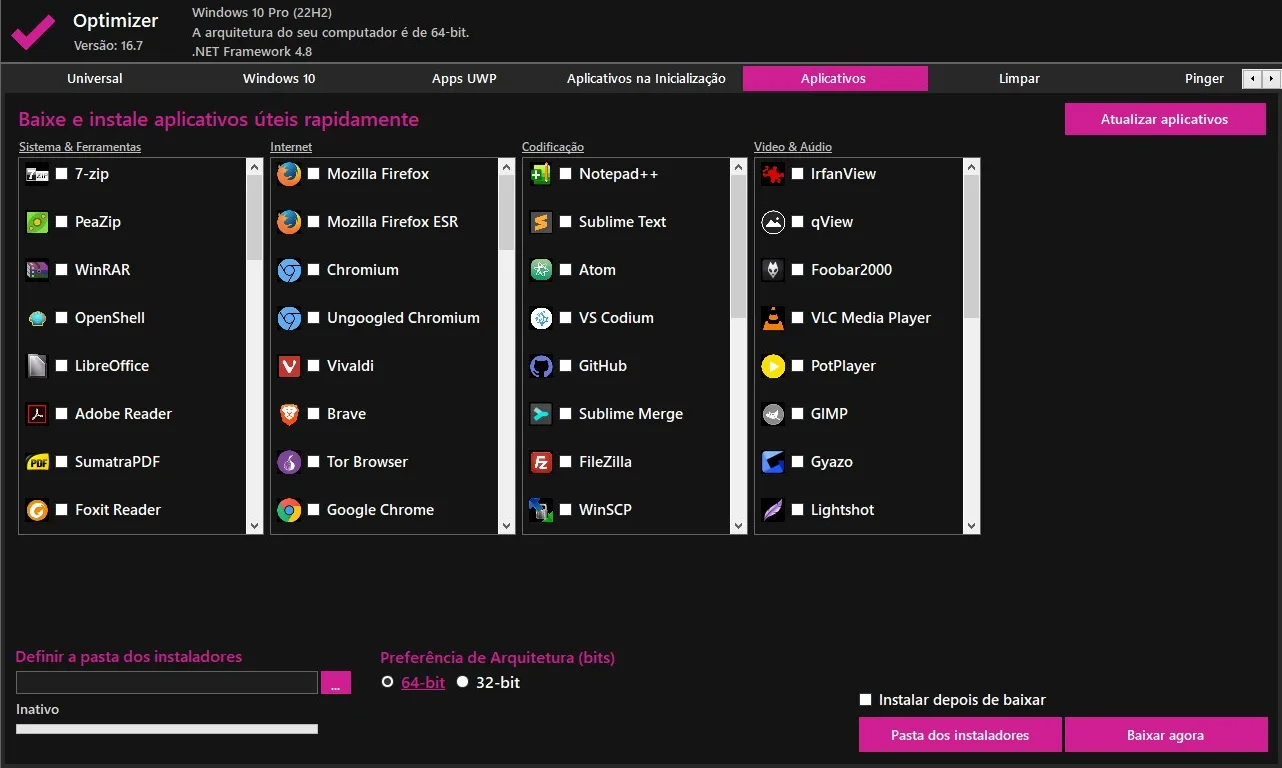Click the FileZilla icon

click(541, 462)
